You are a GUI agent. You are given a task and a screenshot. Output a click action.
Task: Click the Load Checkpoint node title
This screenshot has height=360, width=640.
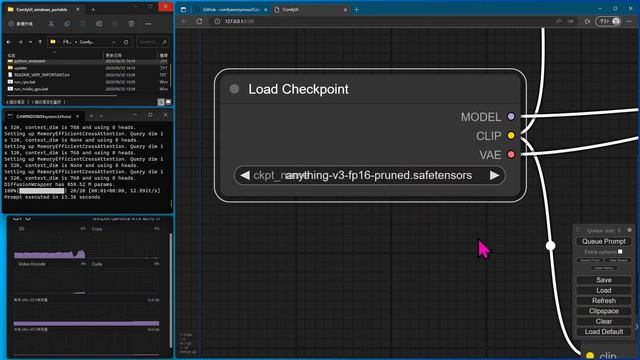[x=298, y=89]
